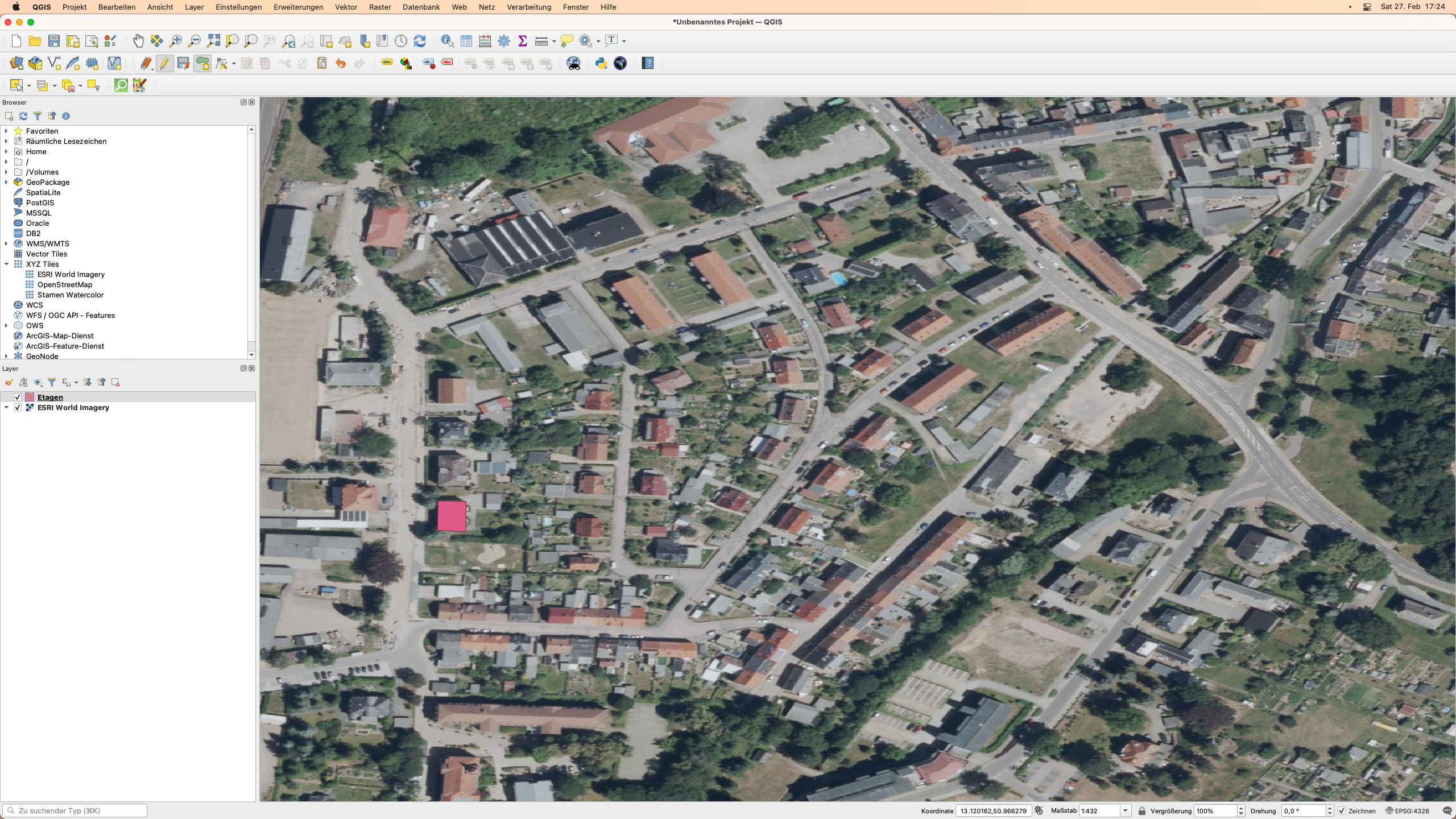Open the Layer menu
Viewport: 1456px width, 819px height.
click(x=194, y=7)
